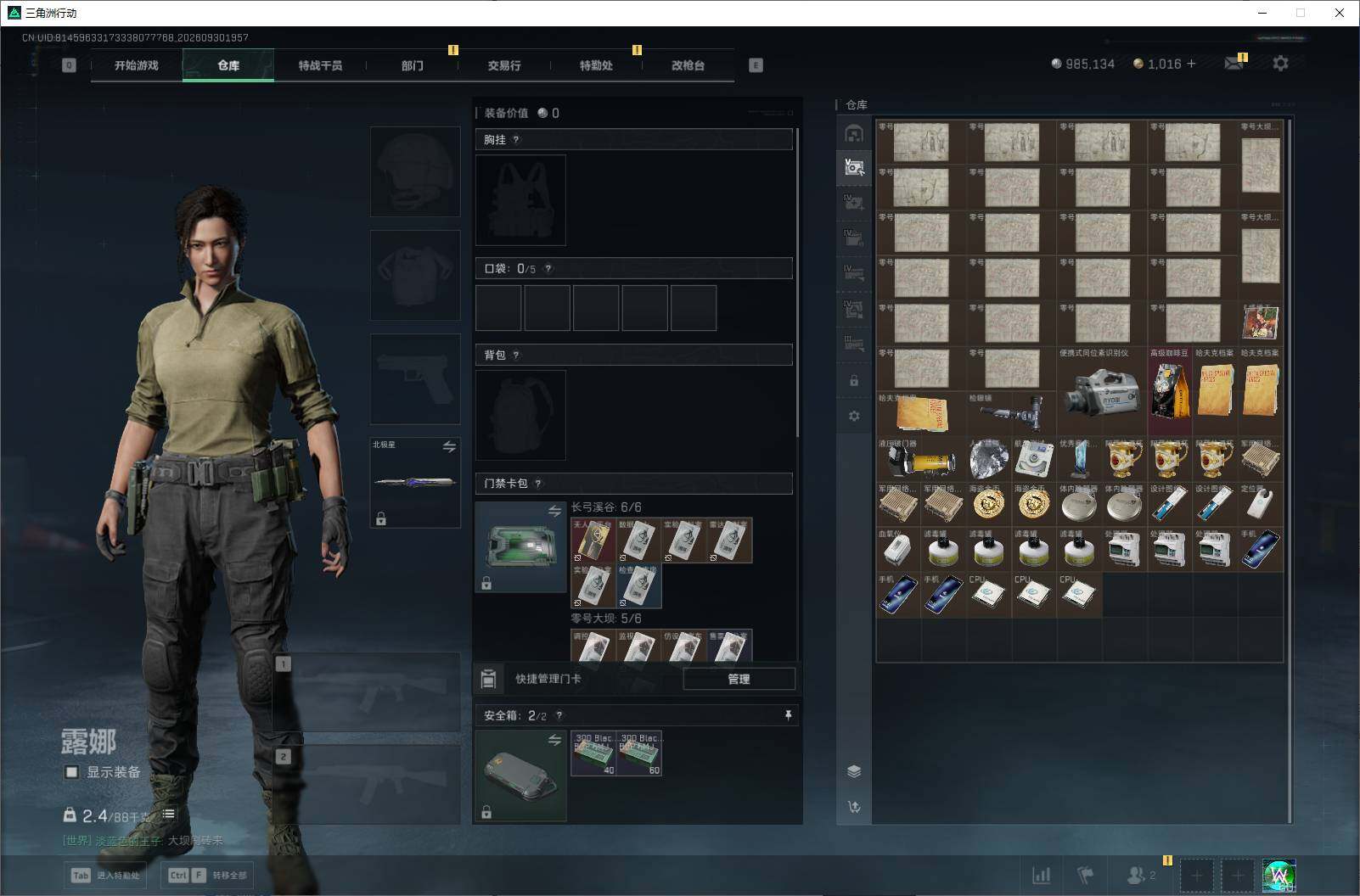The height and width of the screenshot is (896, 1360).
Task: Click the equipment panel scrollbar
Action: [x=797, y=283]
